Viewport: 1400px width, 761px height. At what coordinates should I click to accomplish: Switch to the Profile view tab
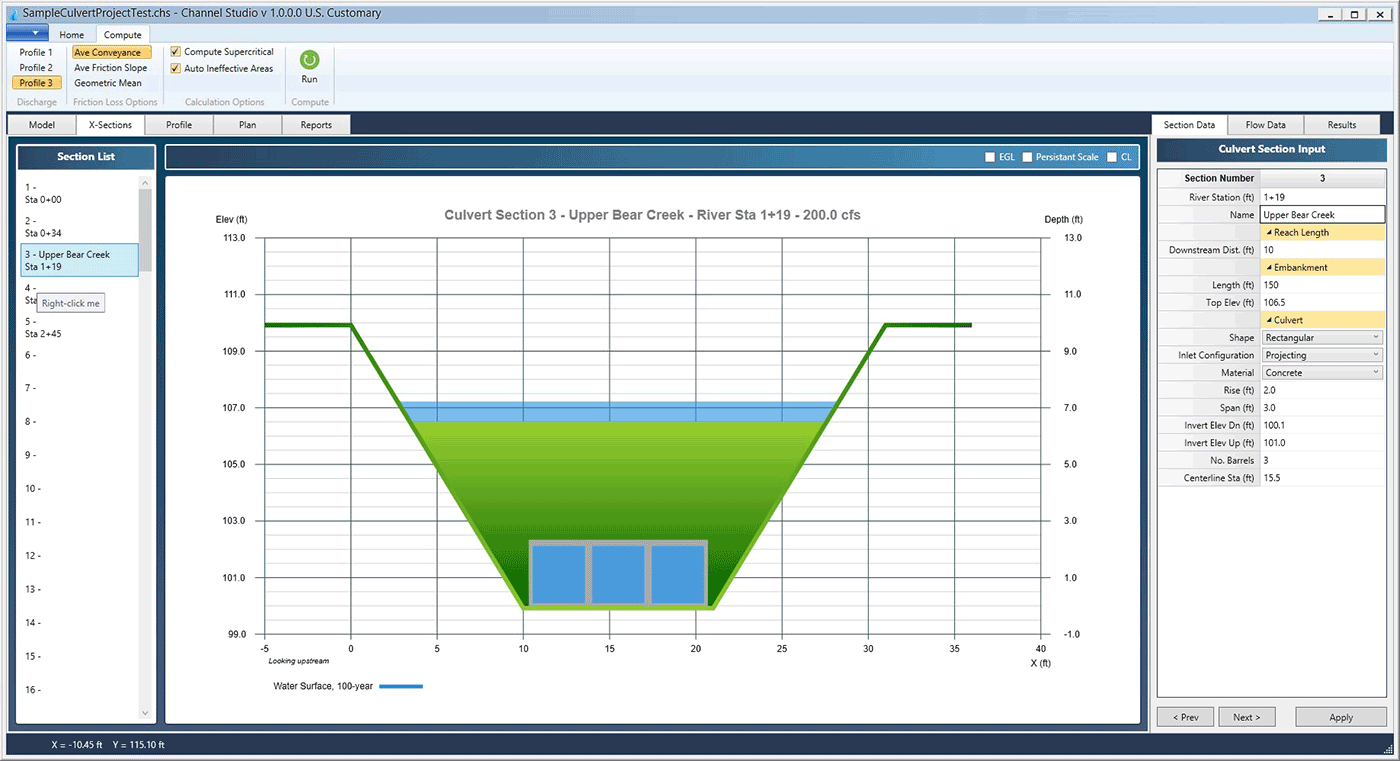pyautogui.click(x=179, y=124)
